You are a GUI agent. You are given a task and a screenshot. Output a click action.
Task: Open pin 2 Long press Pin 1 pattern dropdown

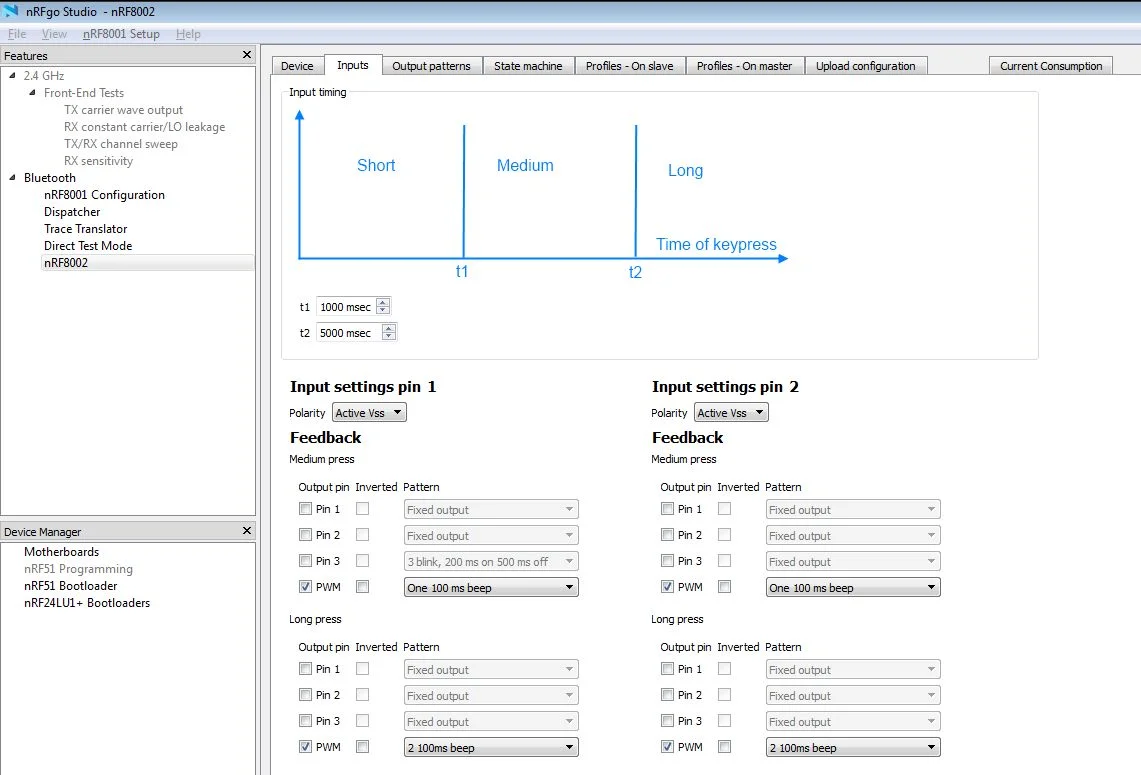(x=853, y=669)
